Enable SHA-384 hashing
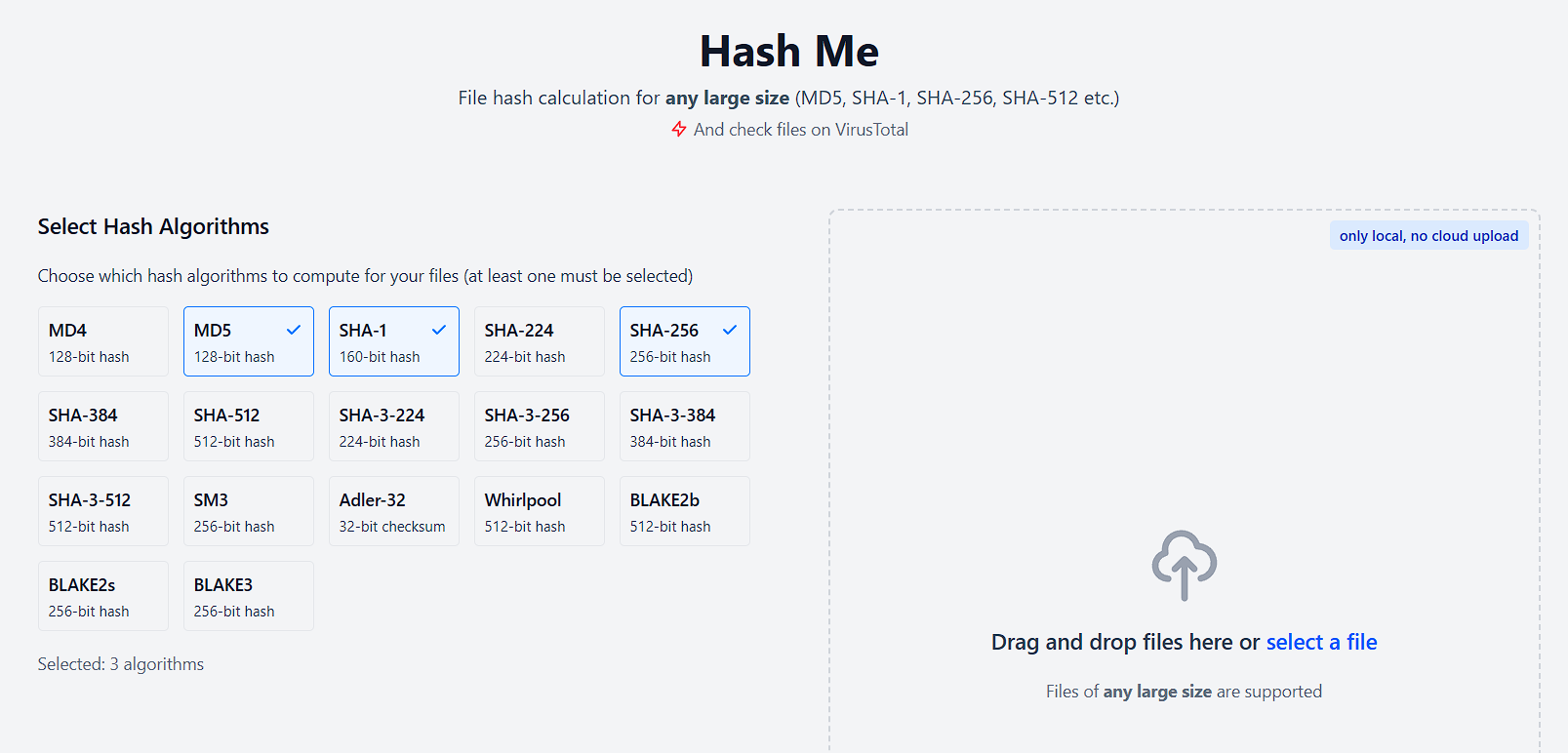This screenshot has height=753, width=1568. click(102, 426)
